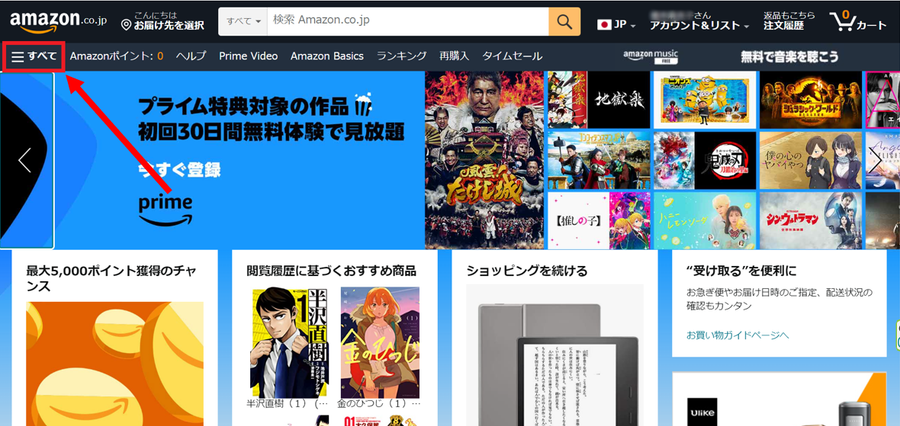
Task: Open Jurassic World thumbnail
Action: (x=811, y=99)
